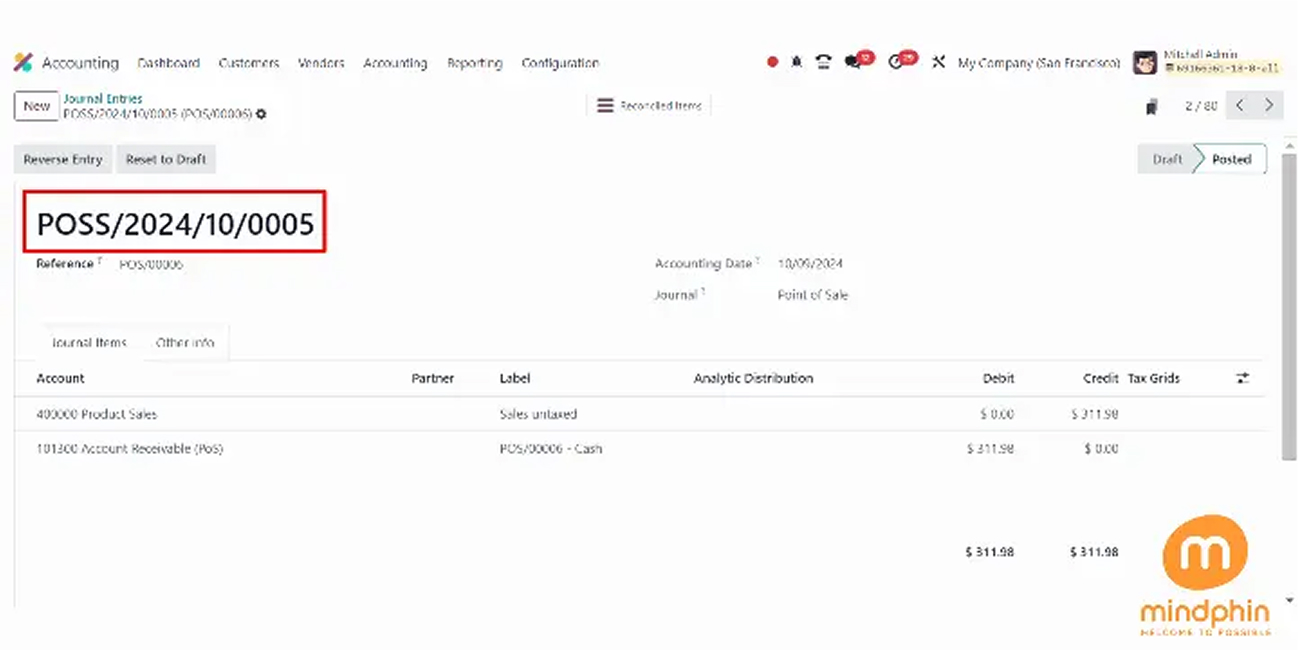Follow the Journal Entries breadcrumb link
Viewport: 1298px width, 650px height.
pos(103,99)
